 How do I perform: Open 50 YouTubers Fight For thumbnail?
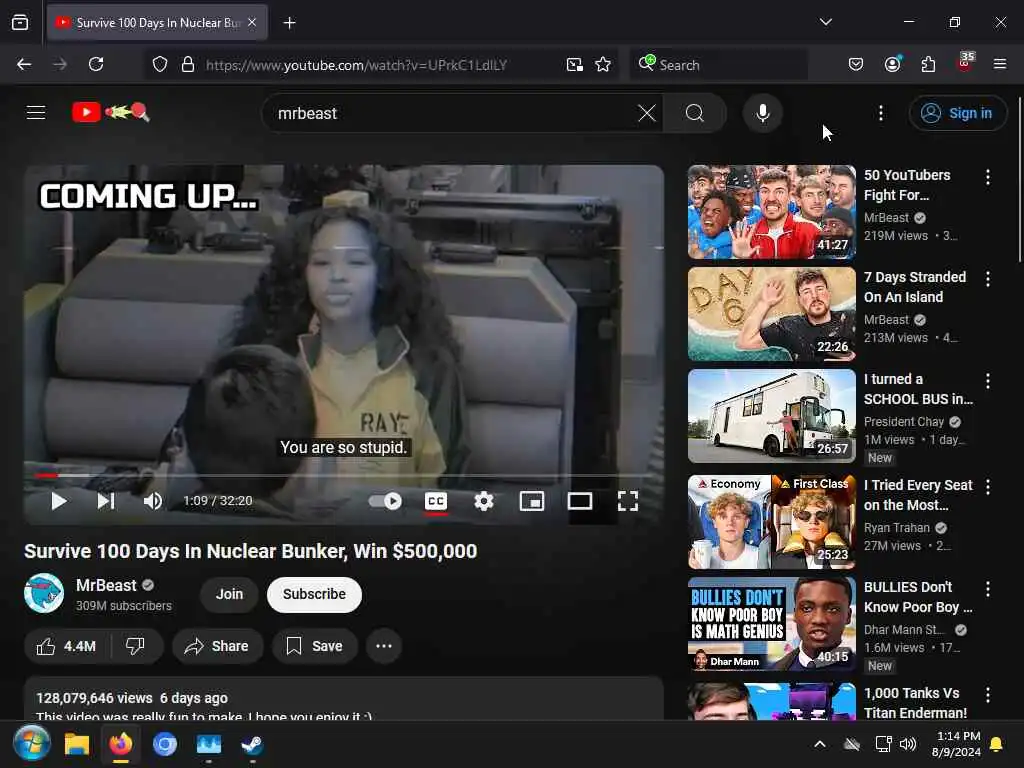click(772, 212)
